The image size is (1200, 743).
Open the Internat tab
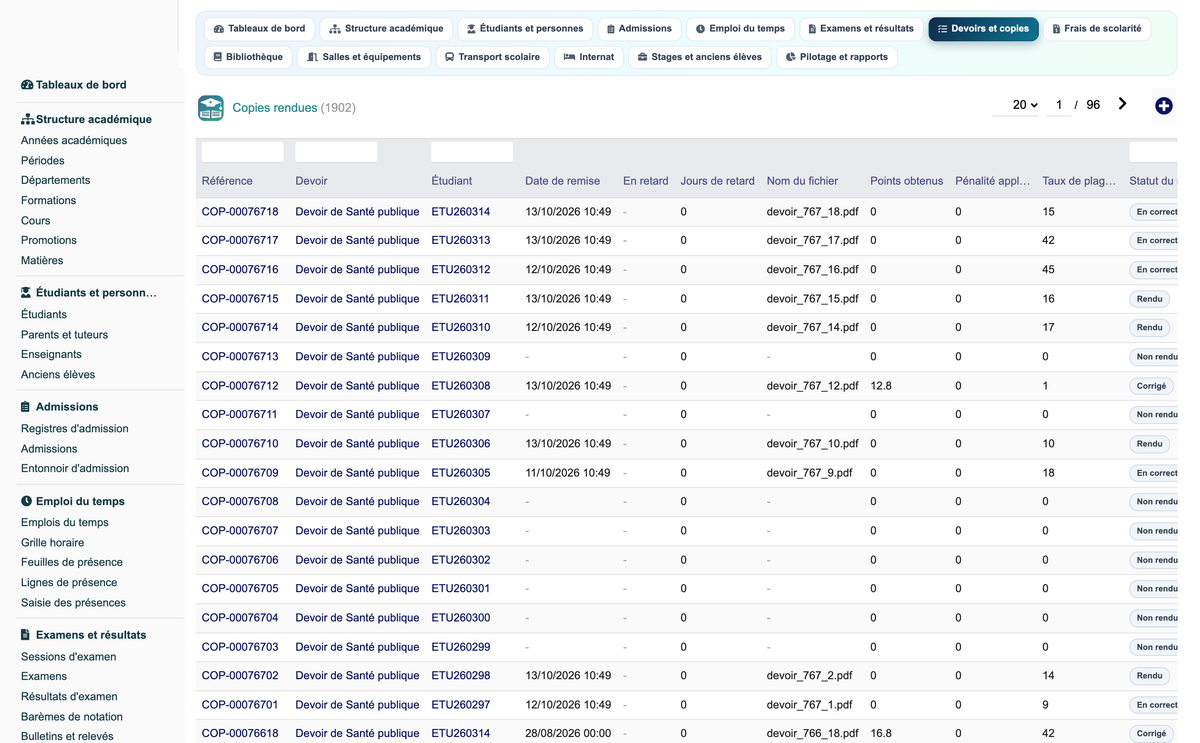coord(589,57)
